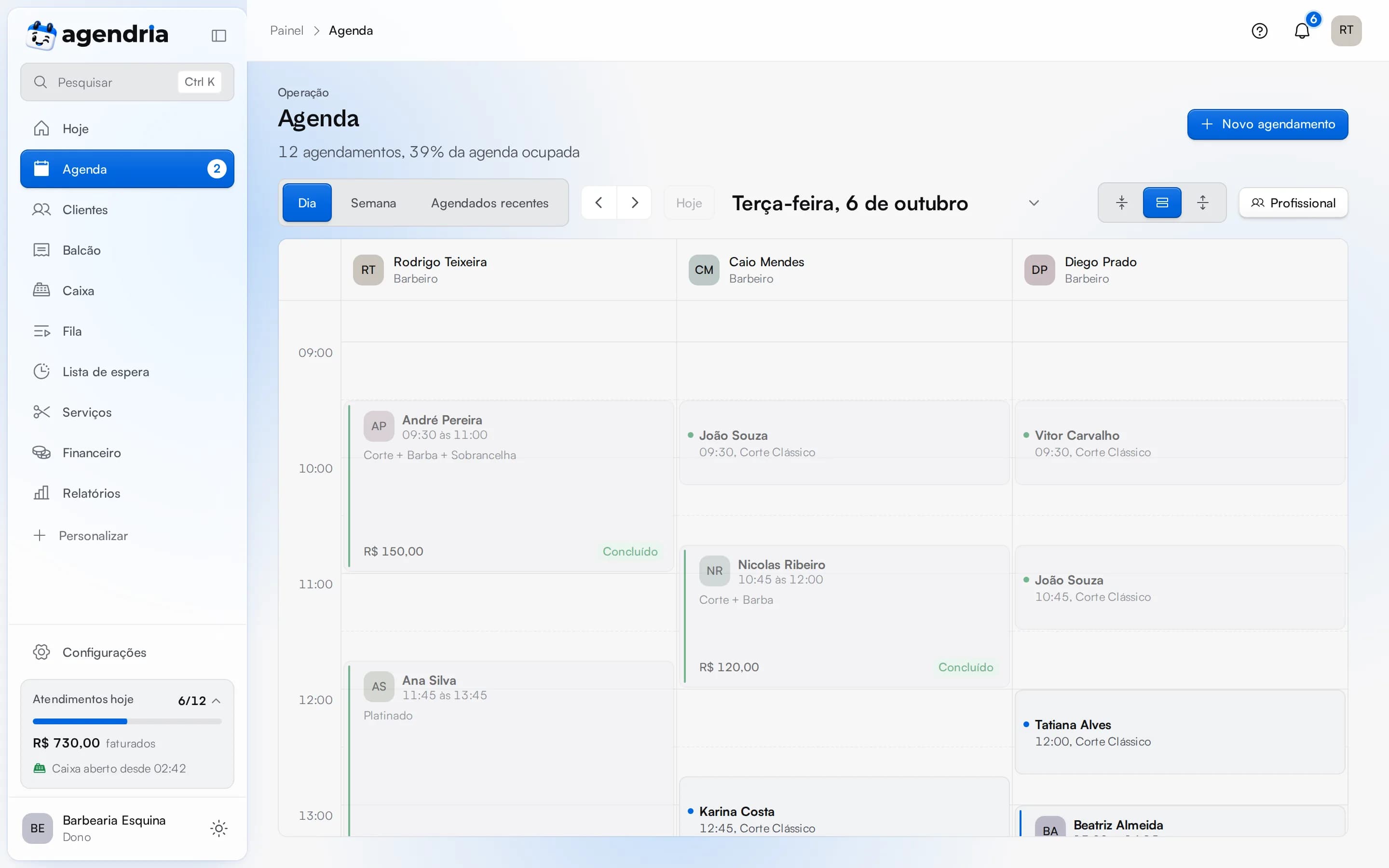Screen dimensions: 1389x868
Task: Open André Pereira appointment card
Action: tap(508, 486)
